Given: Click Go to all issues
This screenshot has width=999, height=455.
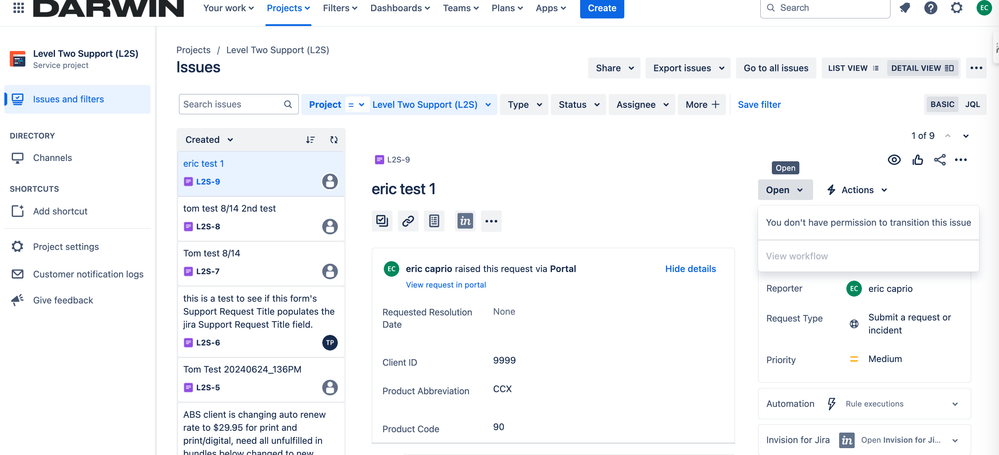Looking at the screenshot, I should point(776,68).
